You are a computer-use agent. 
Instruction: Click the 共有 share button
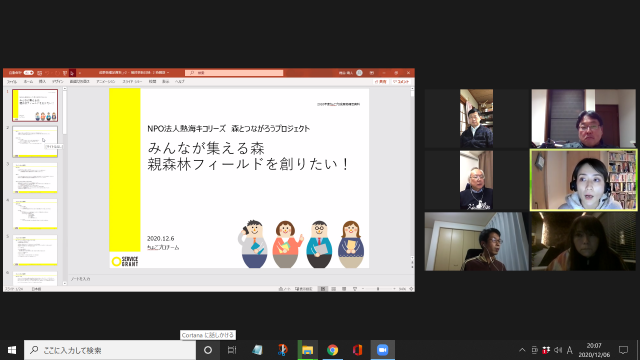[x=380, y=82]
